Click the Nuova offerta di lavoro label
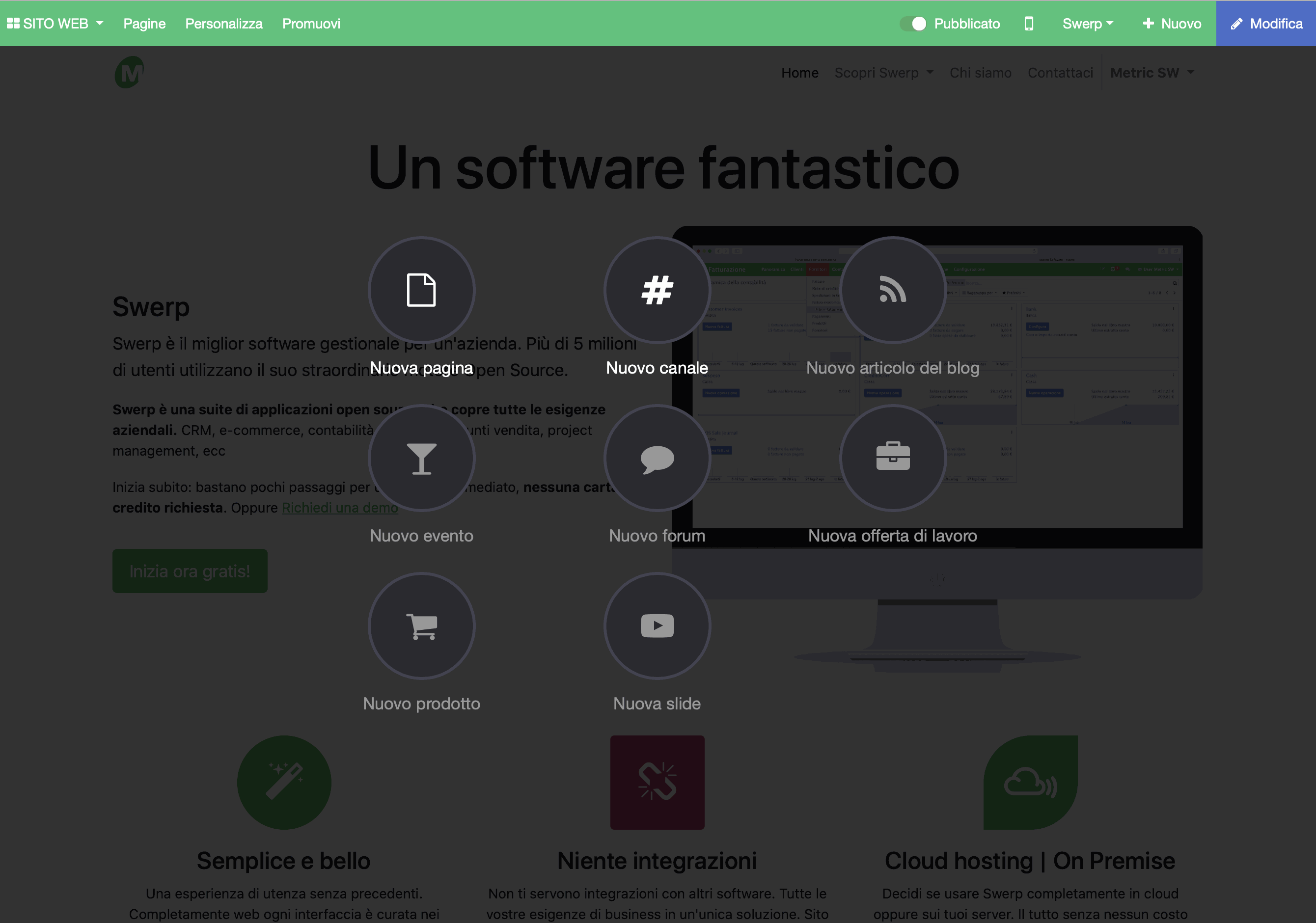Image resolution: width=1316 pixels, height=923 pixels. click(892, 536)
